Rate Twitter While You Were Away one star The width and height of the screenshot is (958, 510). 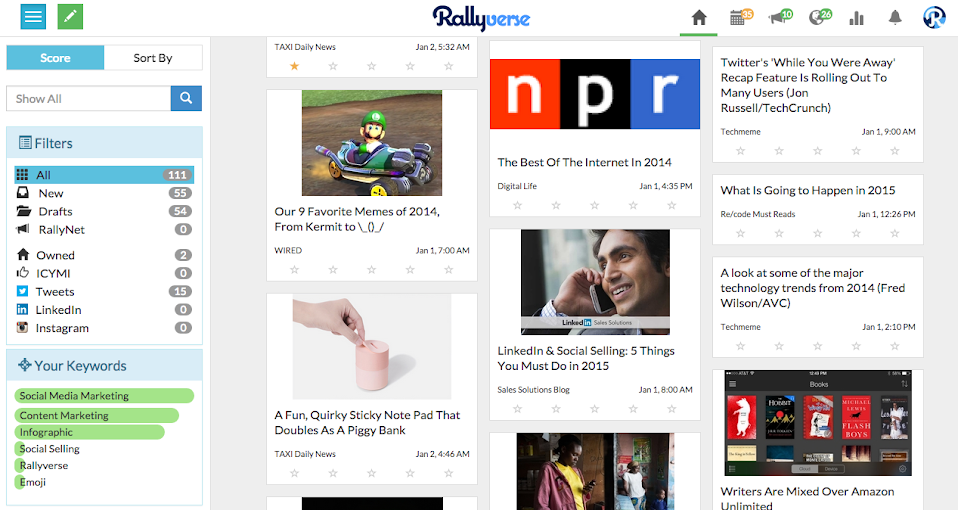click(740, 150)
